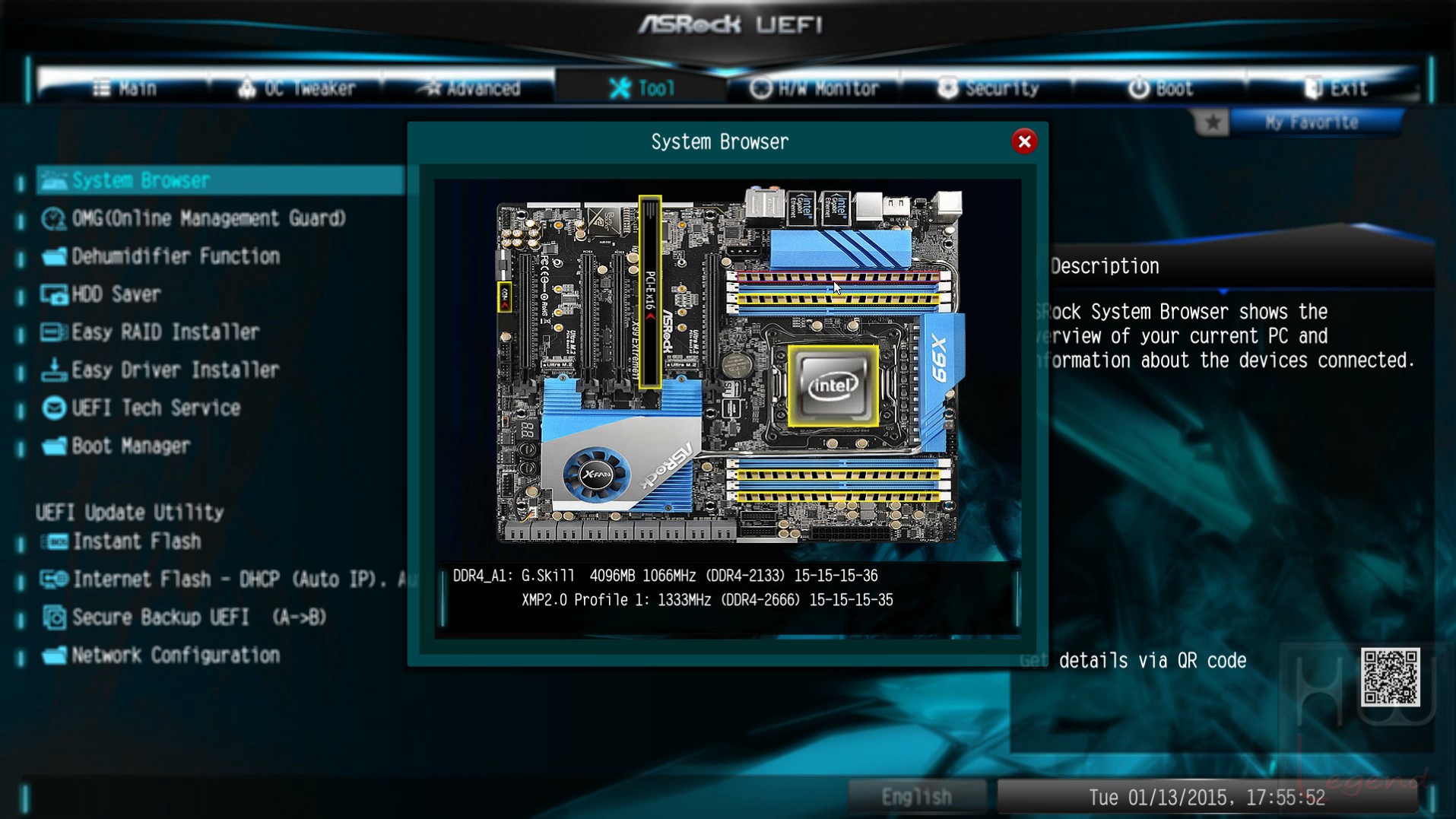This screenshot has width=1456, height=819.
Task: Launch Easy Driver Installer
Action: (x=176, y=370)
